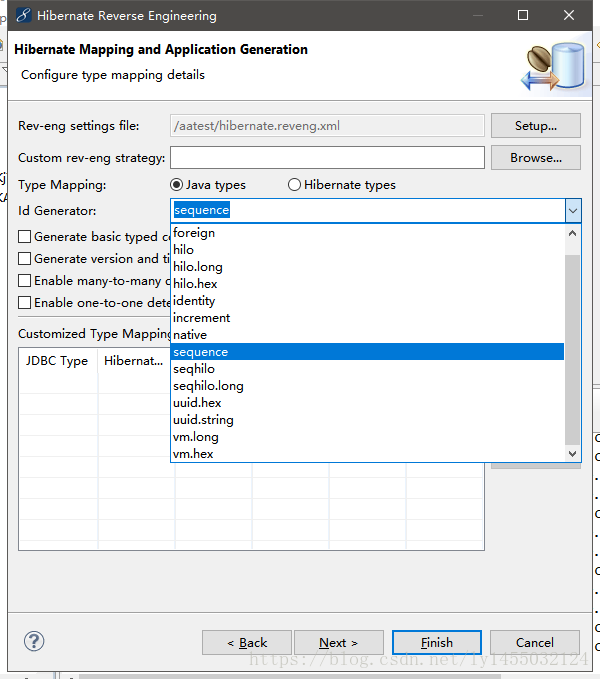Select uuid.string as the Id Generator
The height and width of the screenshot is (679, 600).
click(368, 420)
